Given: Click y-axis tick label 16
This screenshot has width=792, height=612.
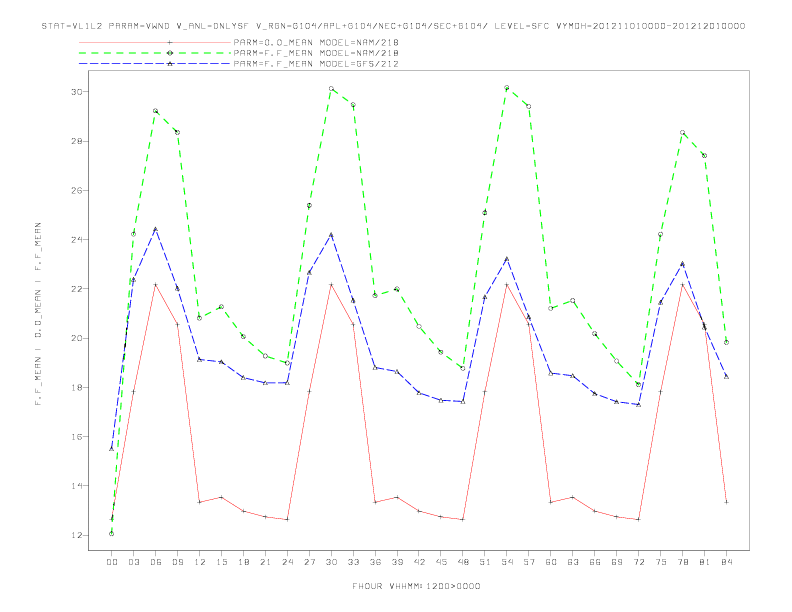Looking at the screenshot, I should [76, 437].
